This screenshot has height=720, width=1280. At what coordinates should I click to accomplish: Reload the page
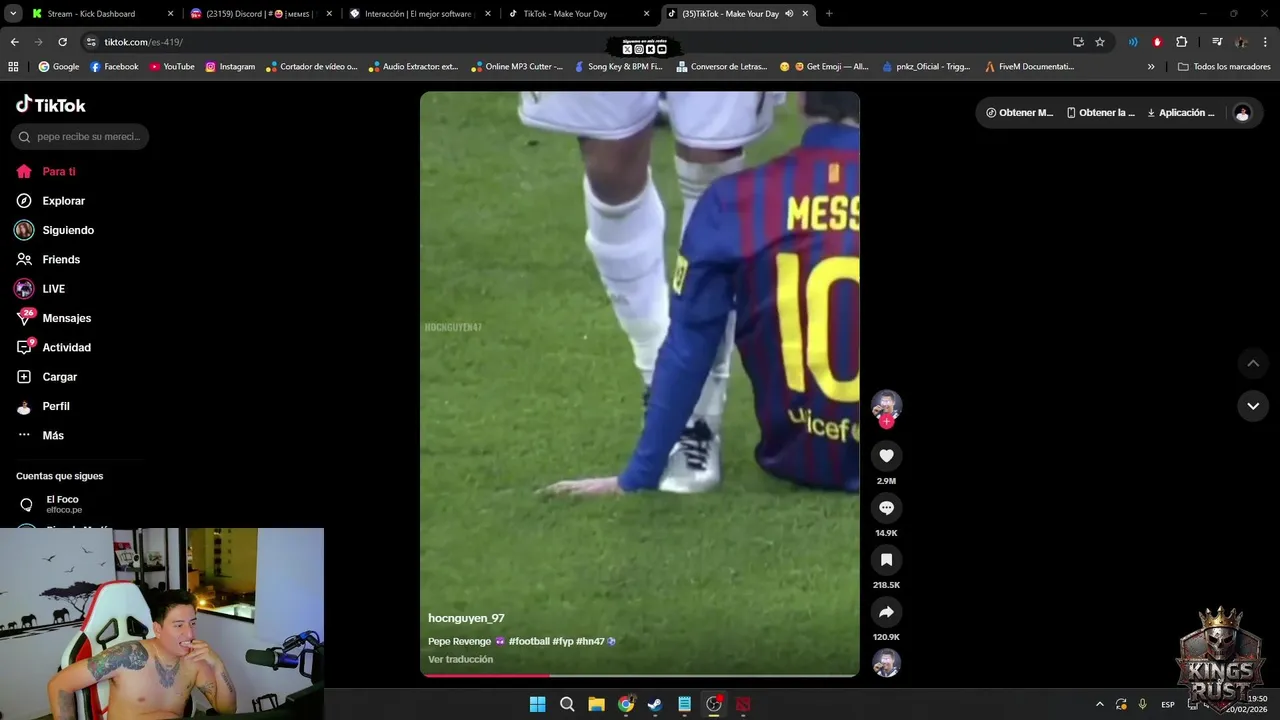[x=62, y=42]
